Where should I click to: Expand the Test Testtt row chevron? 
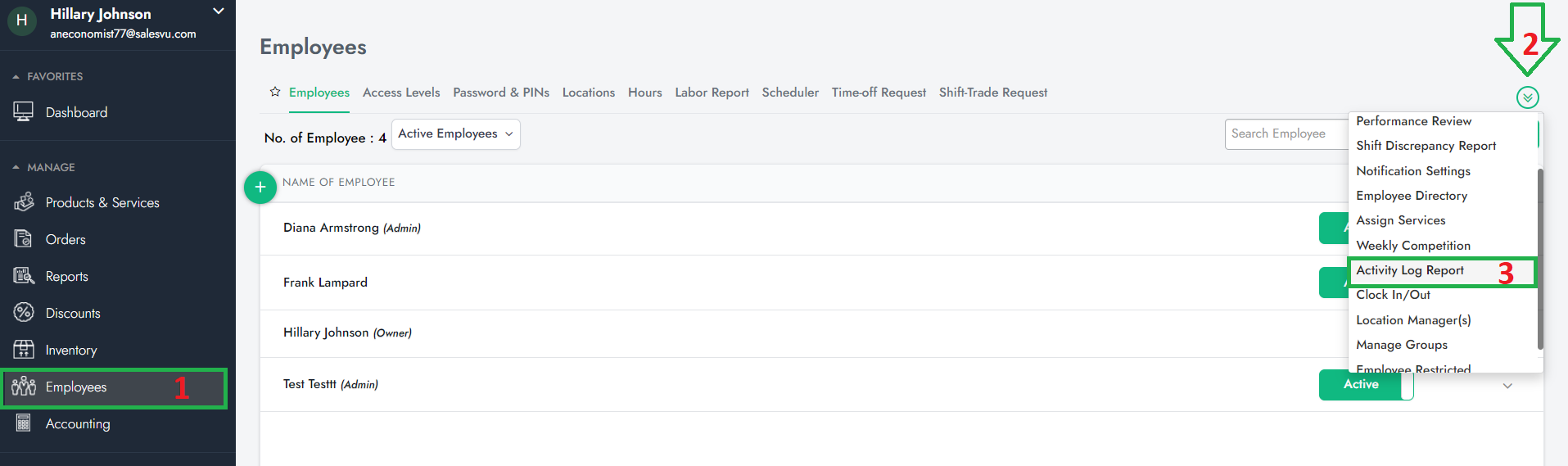click(1507, 386)
